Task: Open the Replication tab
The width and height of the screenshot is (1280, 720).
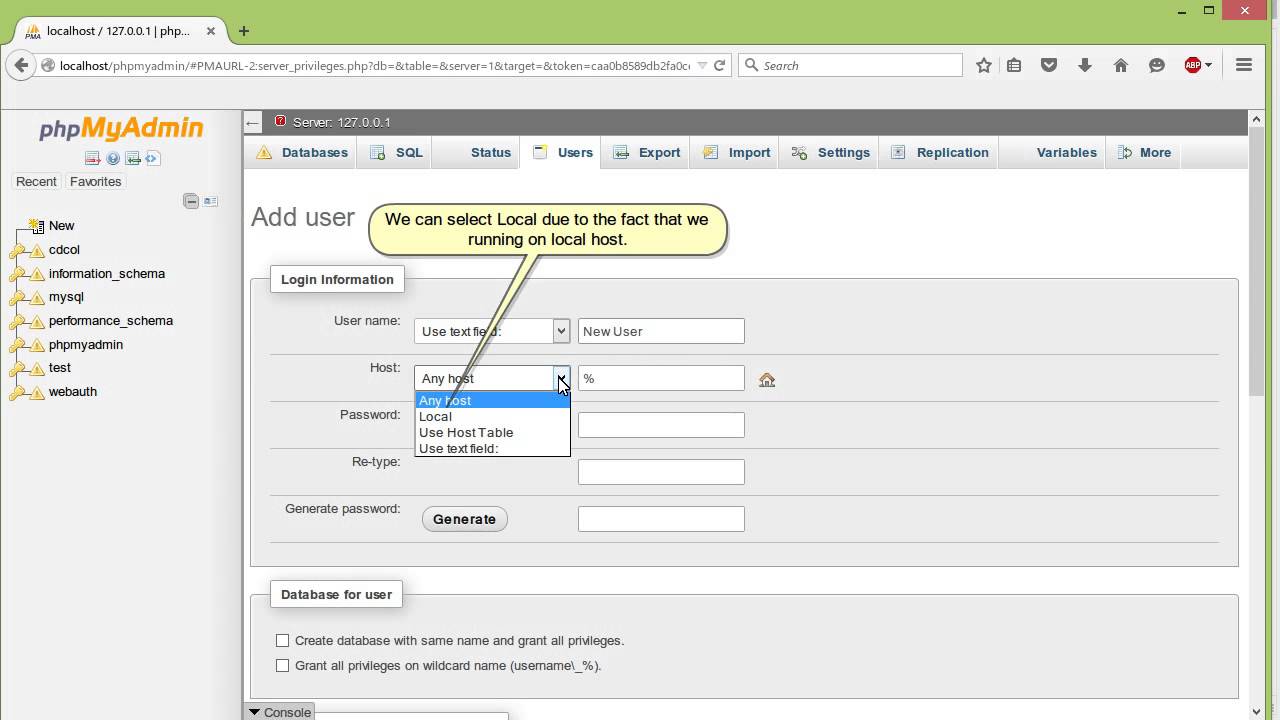Action: pos(952,152)
